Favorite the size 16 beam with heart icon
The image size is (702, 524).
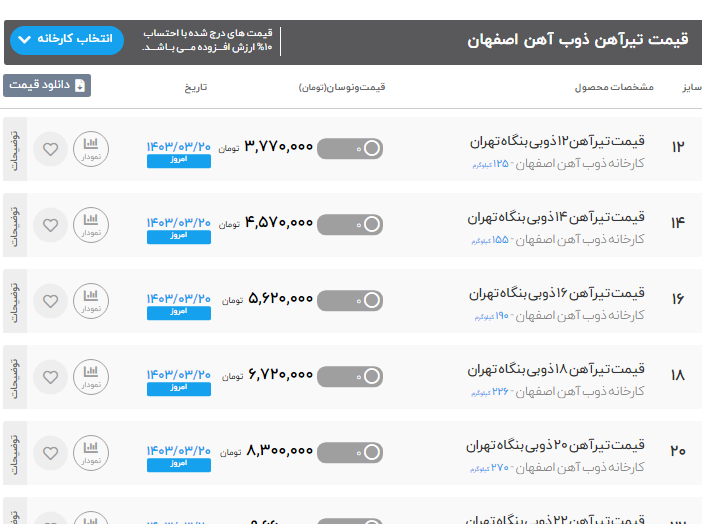click(x=50, y=301)
